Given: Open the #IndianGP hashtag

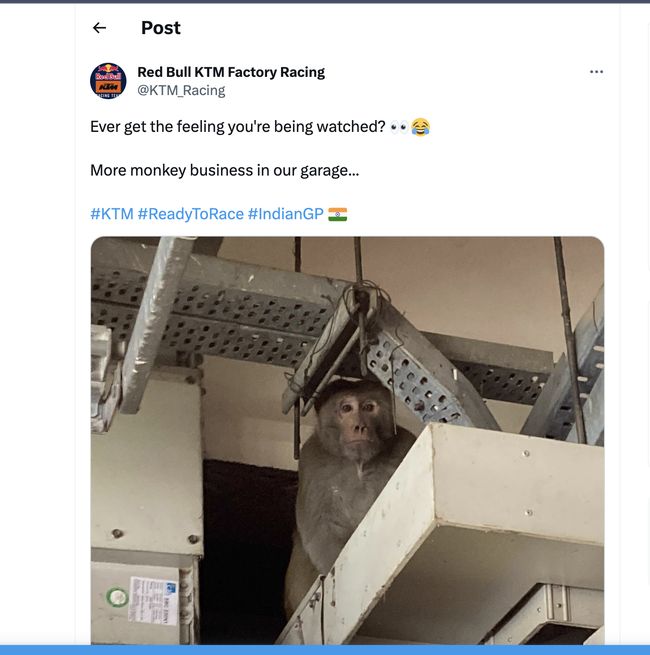Looking at the screenshot, I should [x=286, y=214].
